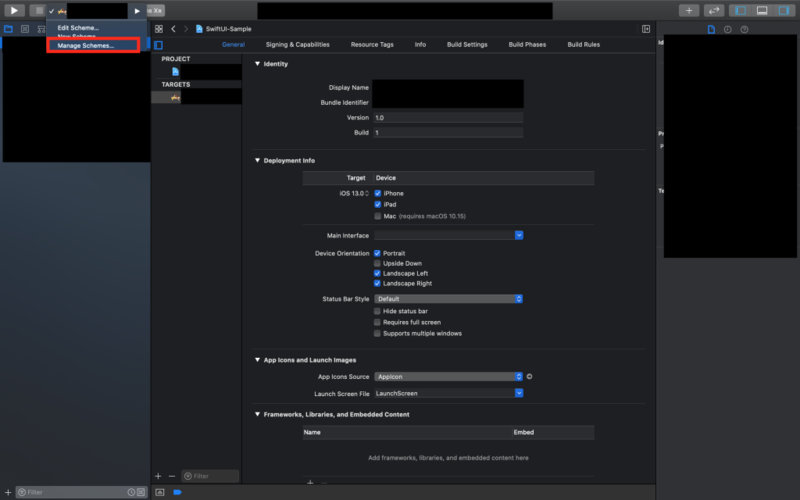Open the App Icons Source dropdown

[x=448, y=377]
